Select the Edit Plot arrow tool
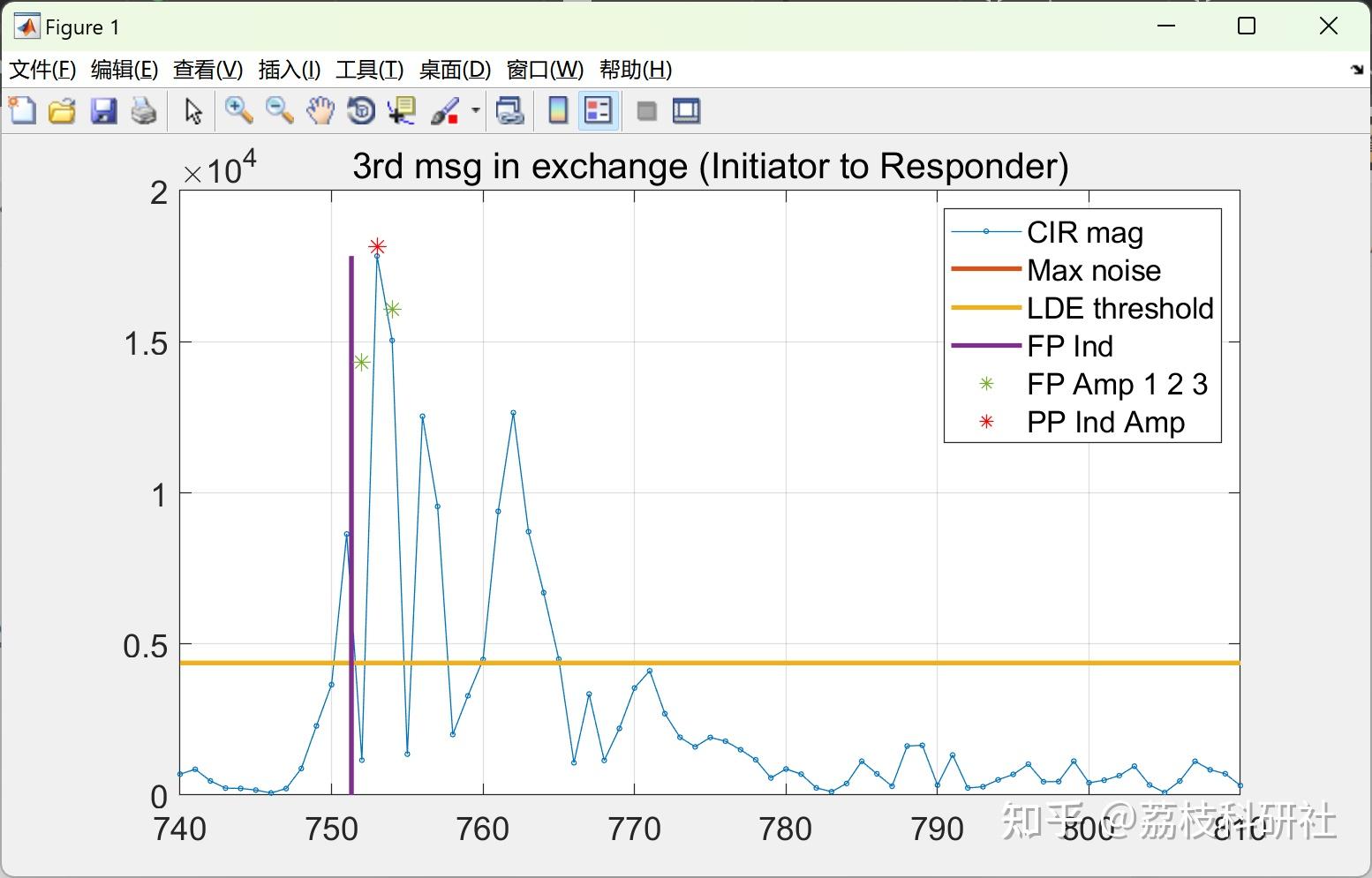This screenshot has width=1372, height=878. tap(193, 110)
